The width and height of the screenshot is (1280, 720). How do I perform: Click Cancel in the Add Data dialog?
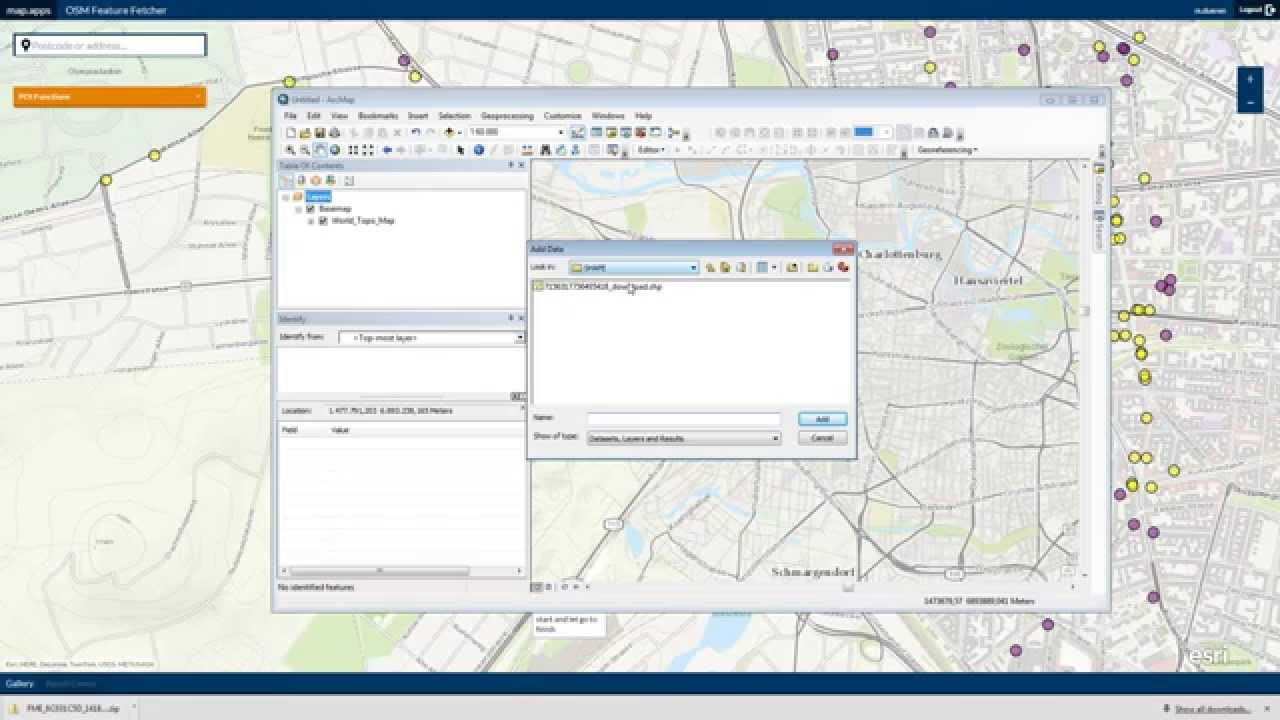[823, 438]
